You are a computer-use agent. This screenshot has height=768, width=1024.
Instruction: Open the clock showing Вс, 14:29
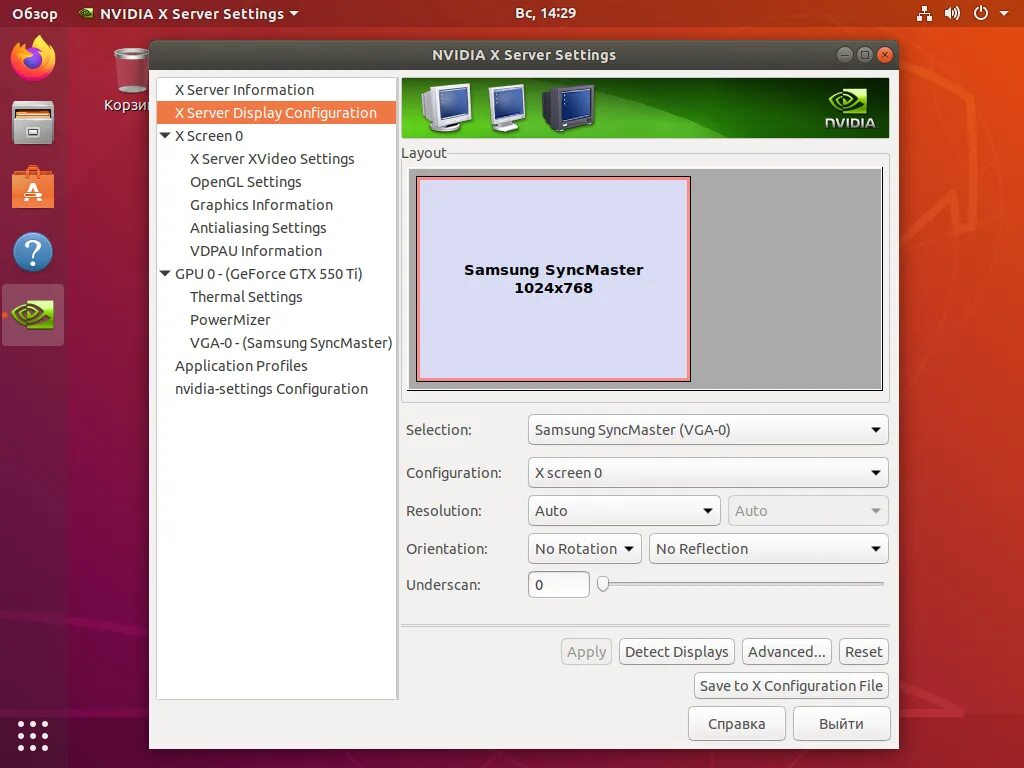[x=545, y=13]
